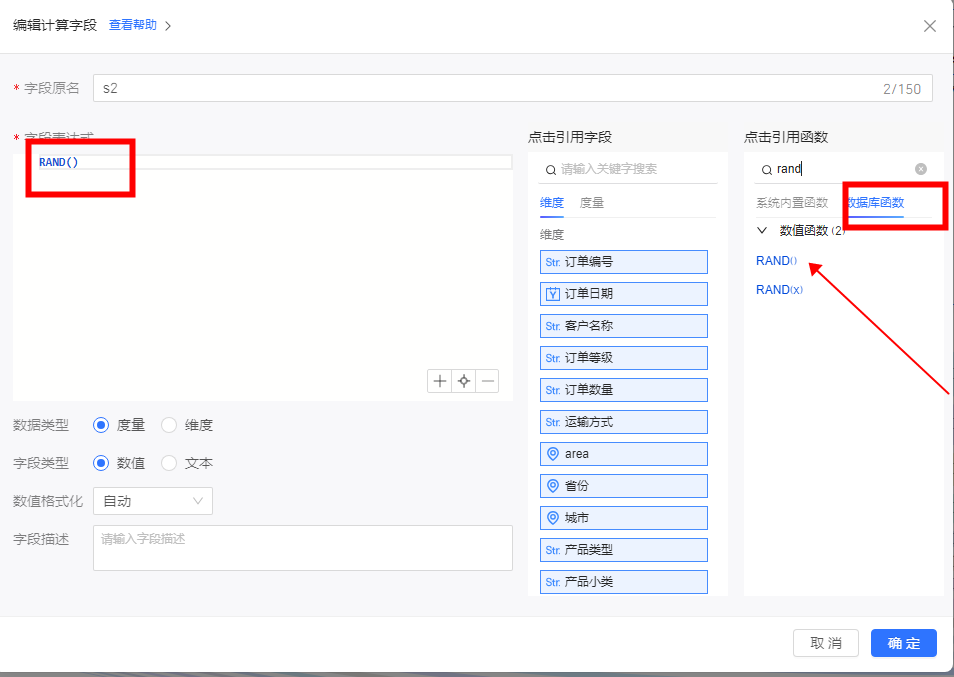
Task: Select the 维度 data type radio button
Action: coord(169,425)
